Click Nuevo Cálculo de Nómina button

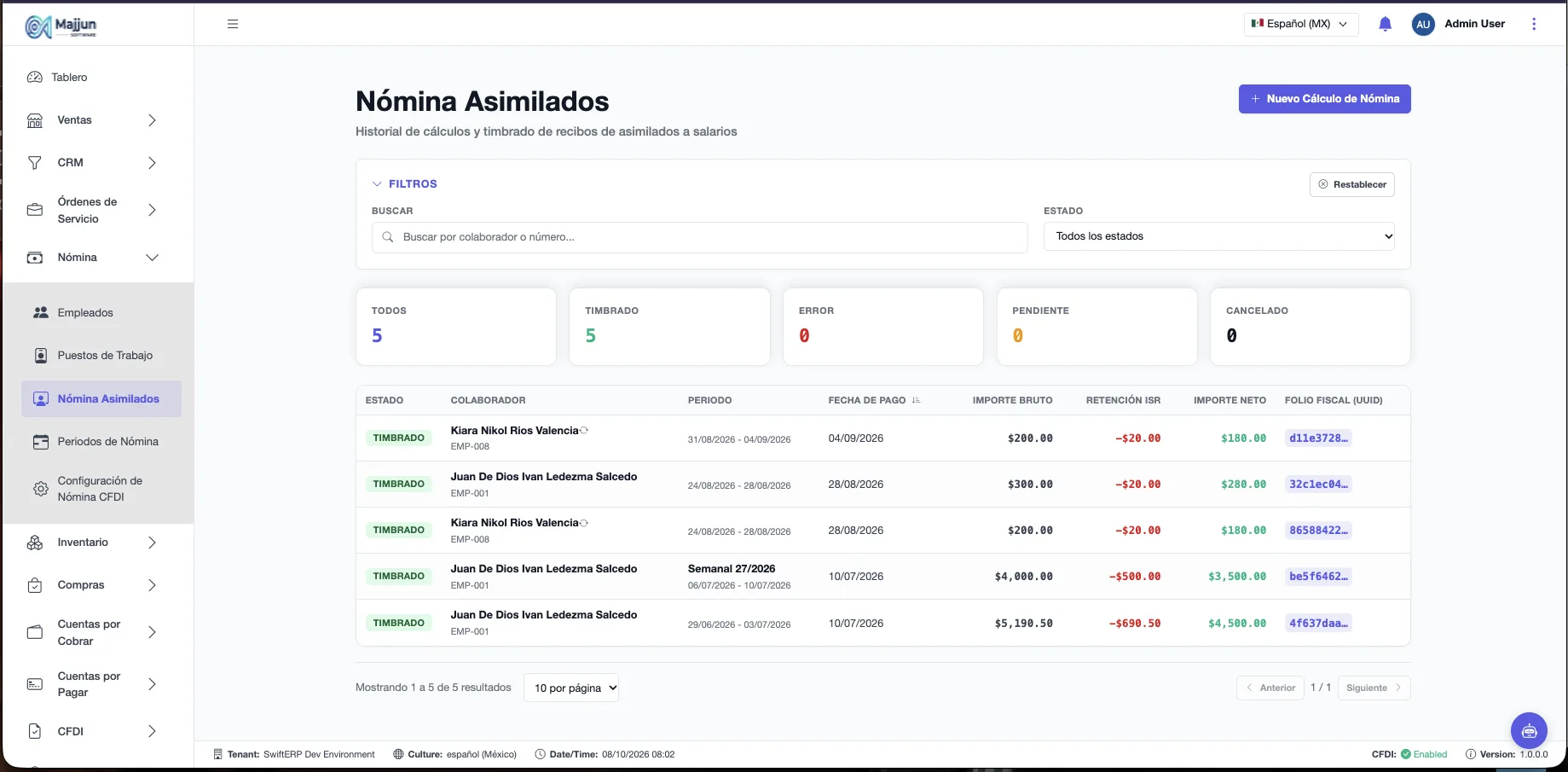pos(1325,99)
